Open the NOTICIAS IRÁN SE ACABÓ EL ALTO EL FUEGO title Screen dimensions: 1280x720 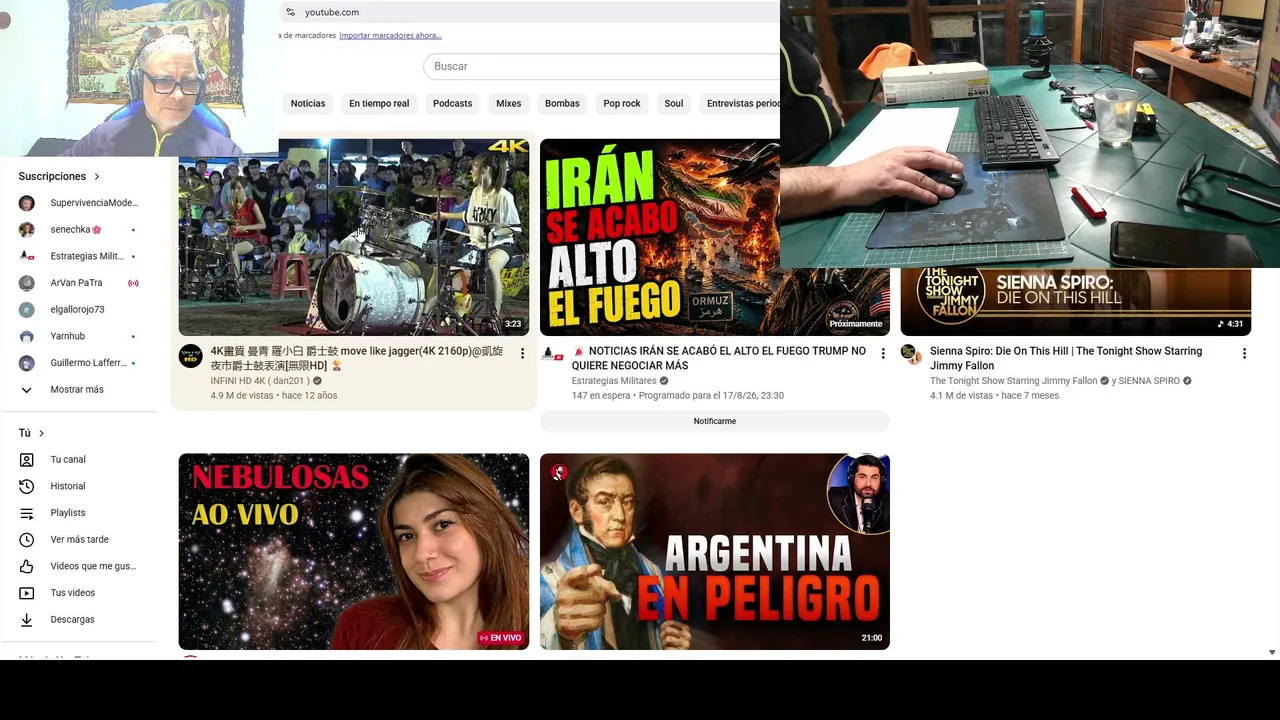pyautogui.click(x=719, y=358)
